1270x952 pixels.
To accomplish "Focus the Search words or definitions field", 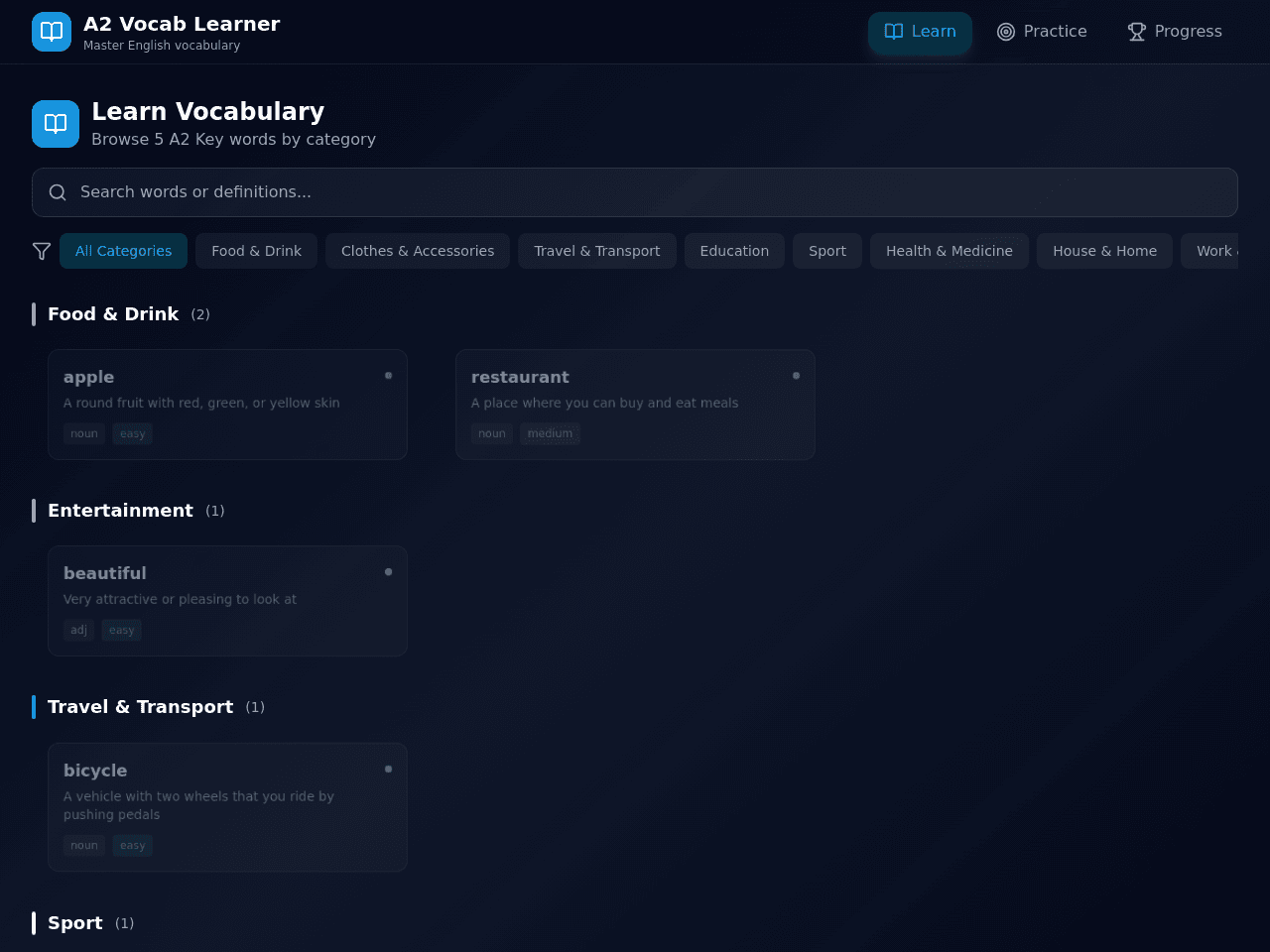I will click(635, 192).
